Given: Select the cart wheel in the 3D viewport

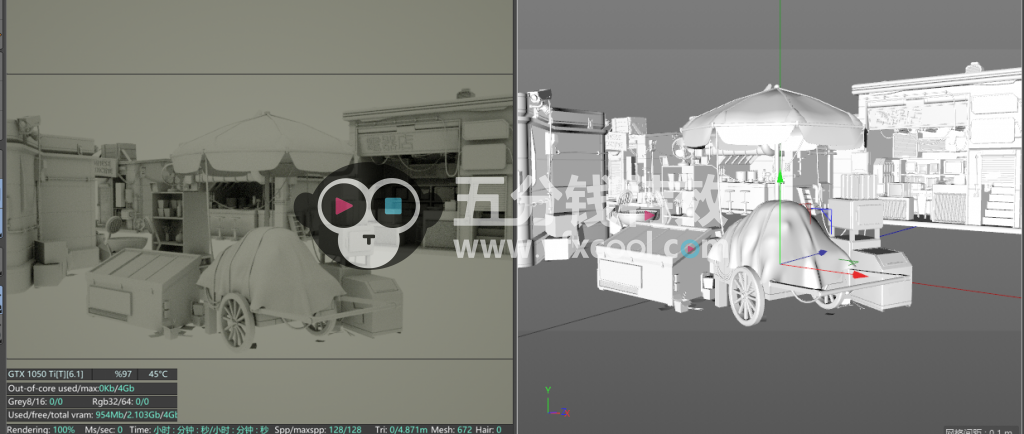Looking at the screenshot, I should [745, 297].
